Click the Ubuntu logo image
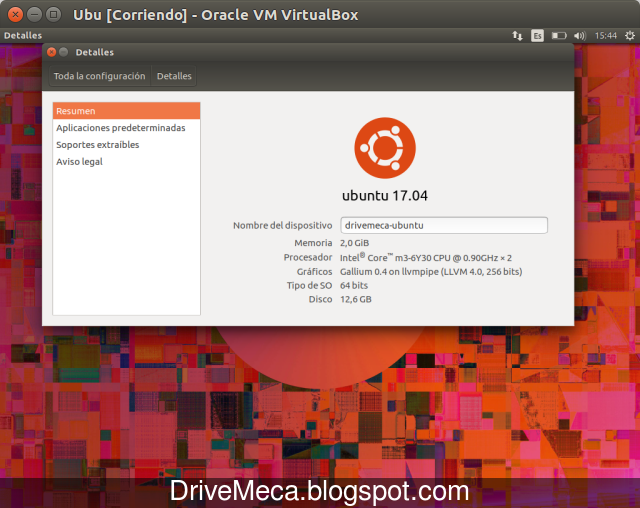Image resolution: width=640 pixels, height=508 pixels. click(385, 148)
